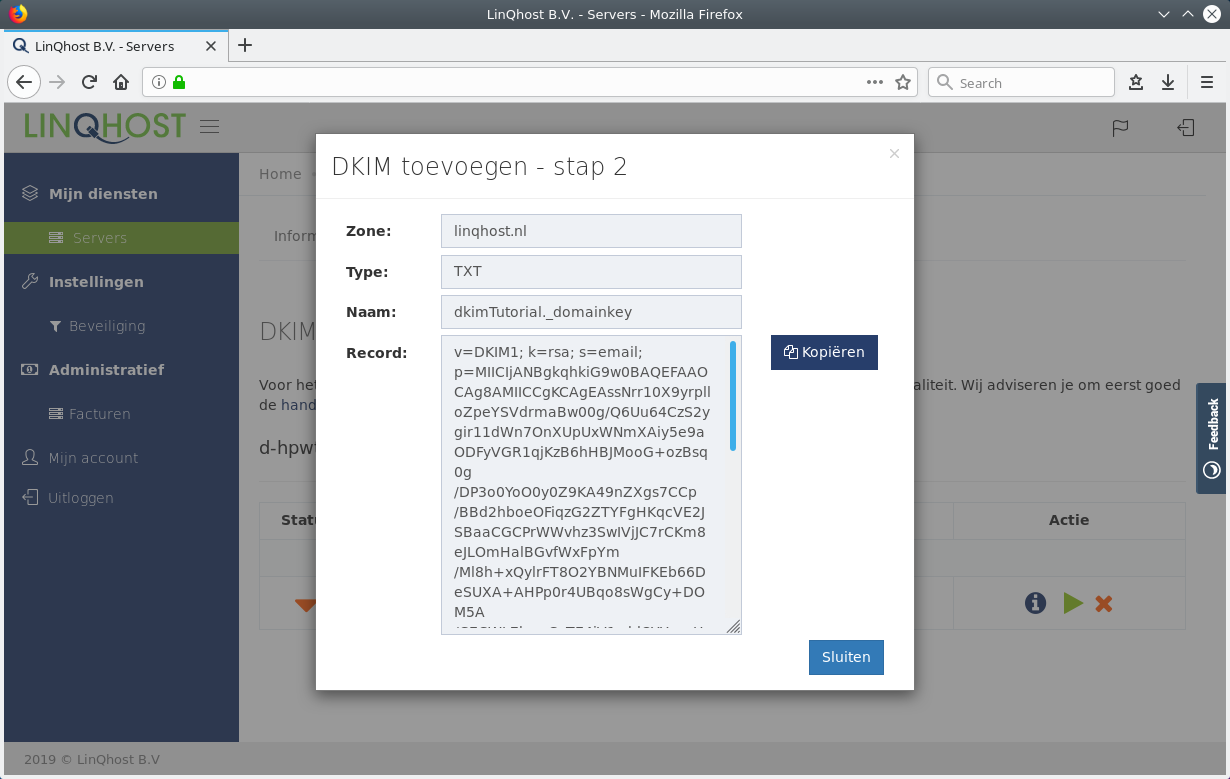Toggle the hamburger sidebar menu icon
The image size is (1230, 779).
click(209, 126)
